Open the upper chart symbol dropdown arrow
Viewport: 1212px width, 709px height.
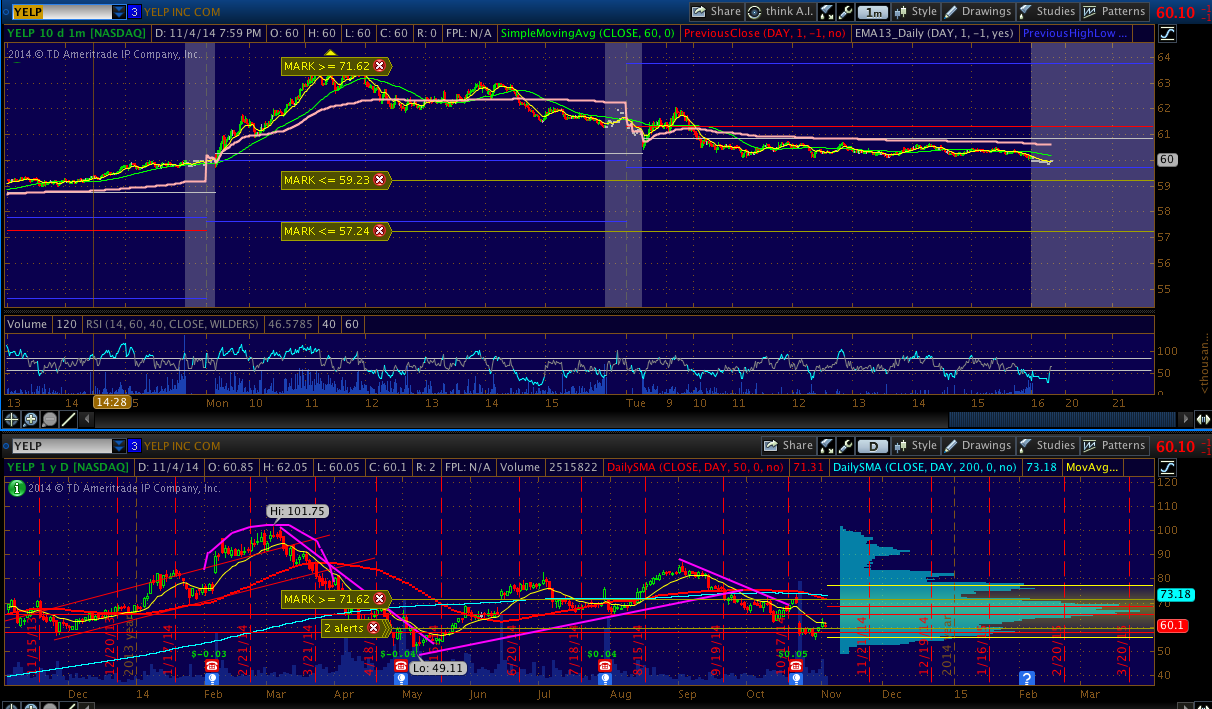pyautogui.click(x=119, y=12)
